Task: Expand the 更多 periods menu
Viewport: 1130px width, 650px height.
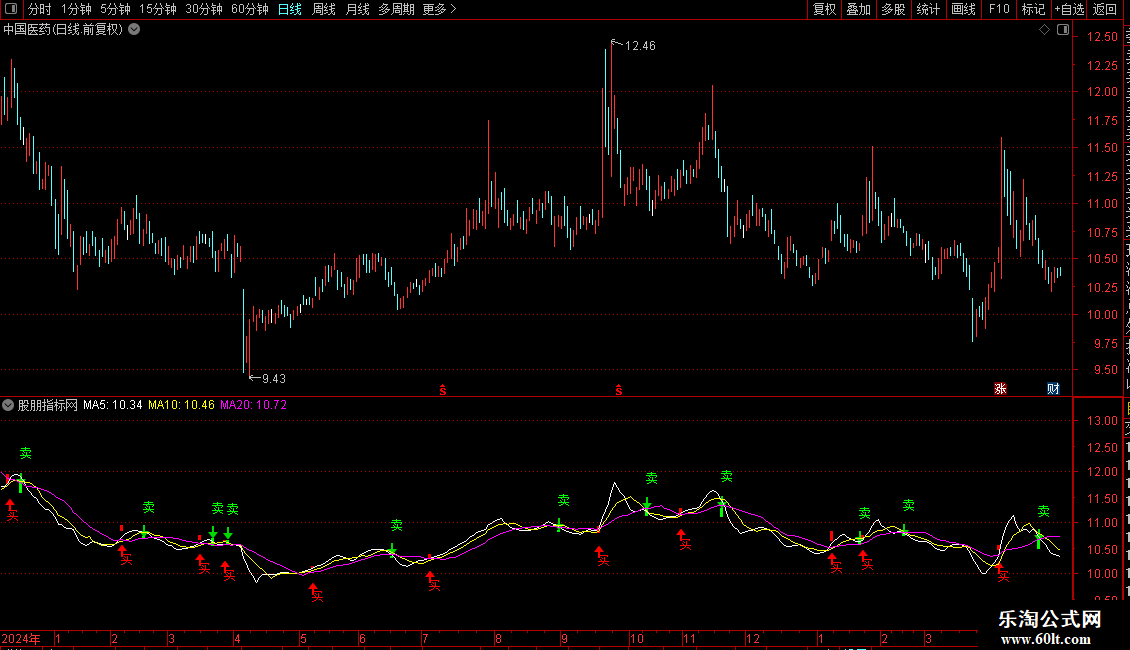Action: [x=439, y=9]
